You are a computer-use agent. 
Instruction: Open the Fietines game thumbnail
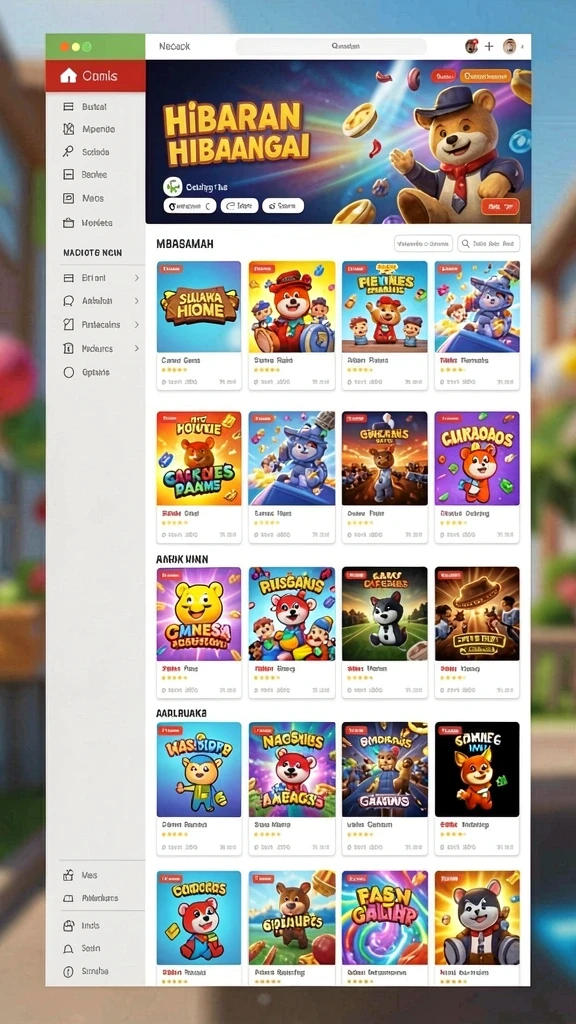tap(385, 307)
